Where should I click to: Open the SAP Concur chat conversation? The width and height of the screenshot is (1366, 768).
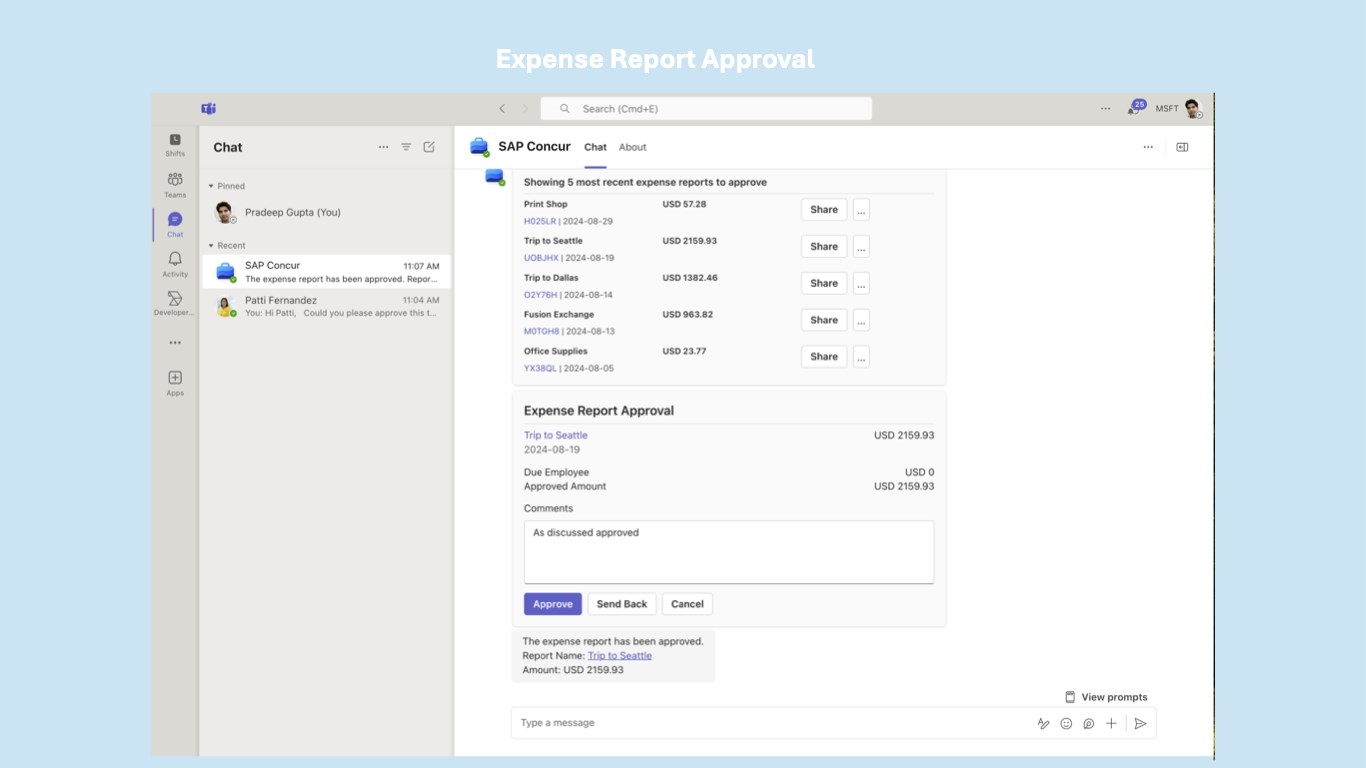click(x=326, y=272)
